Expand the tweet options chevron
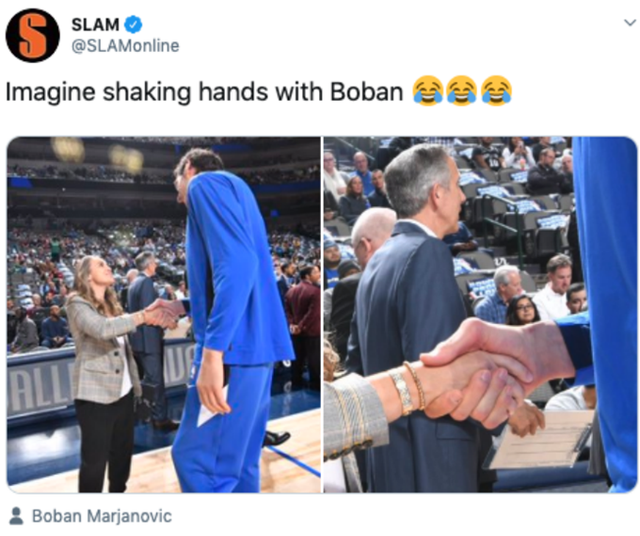 pos(630,22)
